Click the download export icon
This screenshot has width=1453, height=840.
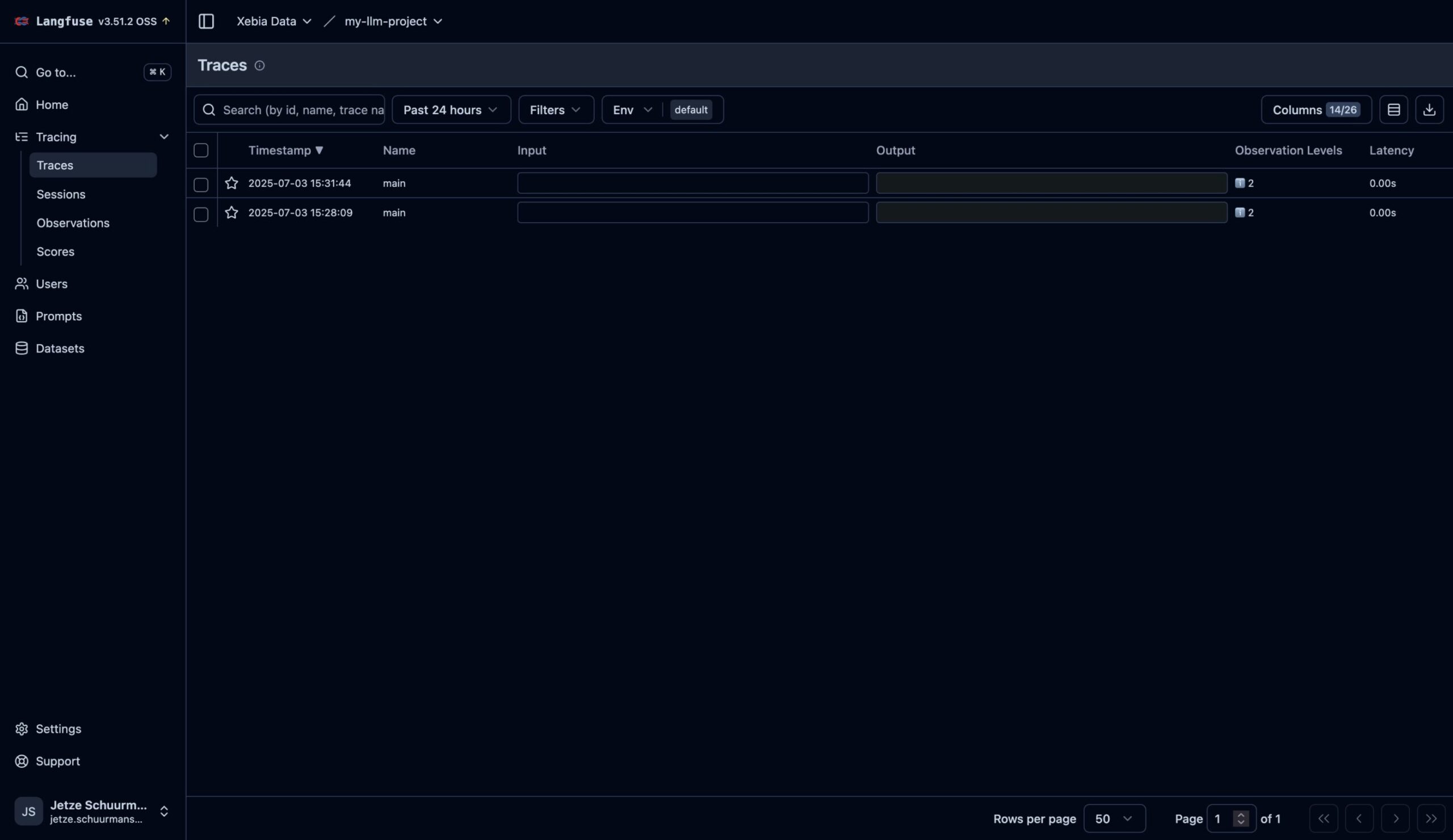pos(1429,110)
